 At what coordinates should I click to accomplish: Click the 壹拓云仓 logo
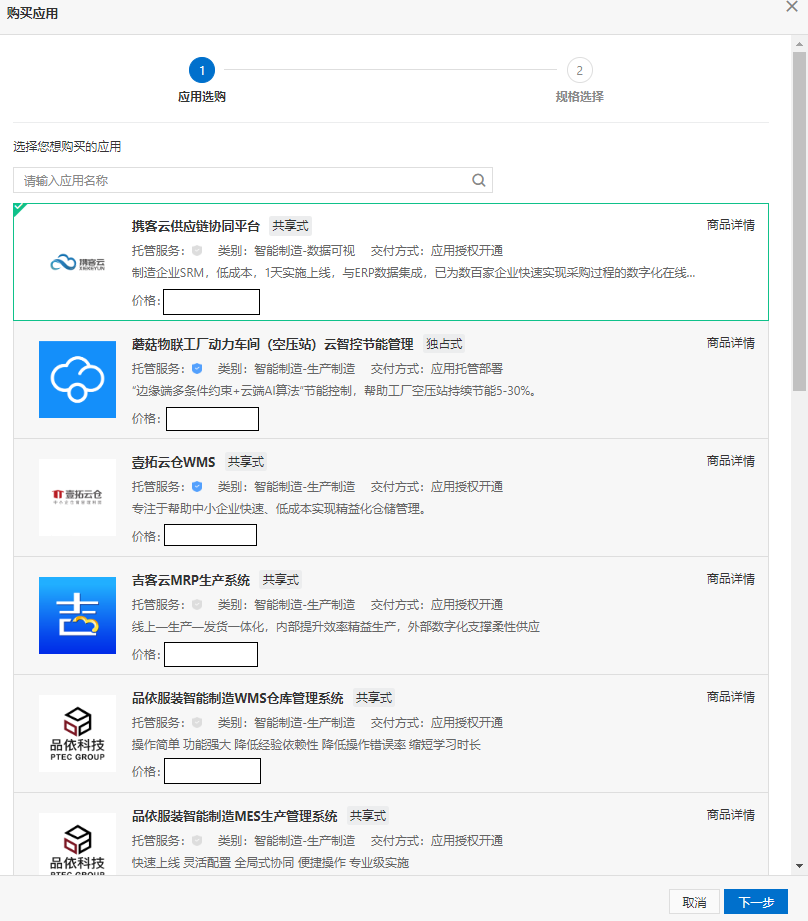pos(78,498)
